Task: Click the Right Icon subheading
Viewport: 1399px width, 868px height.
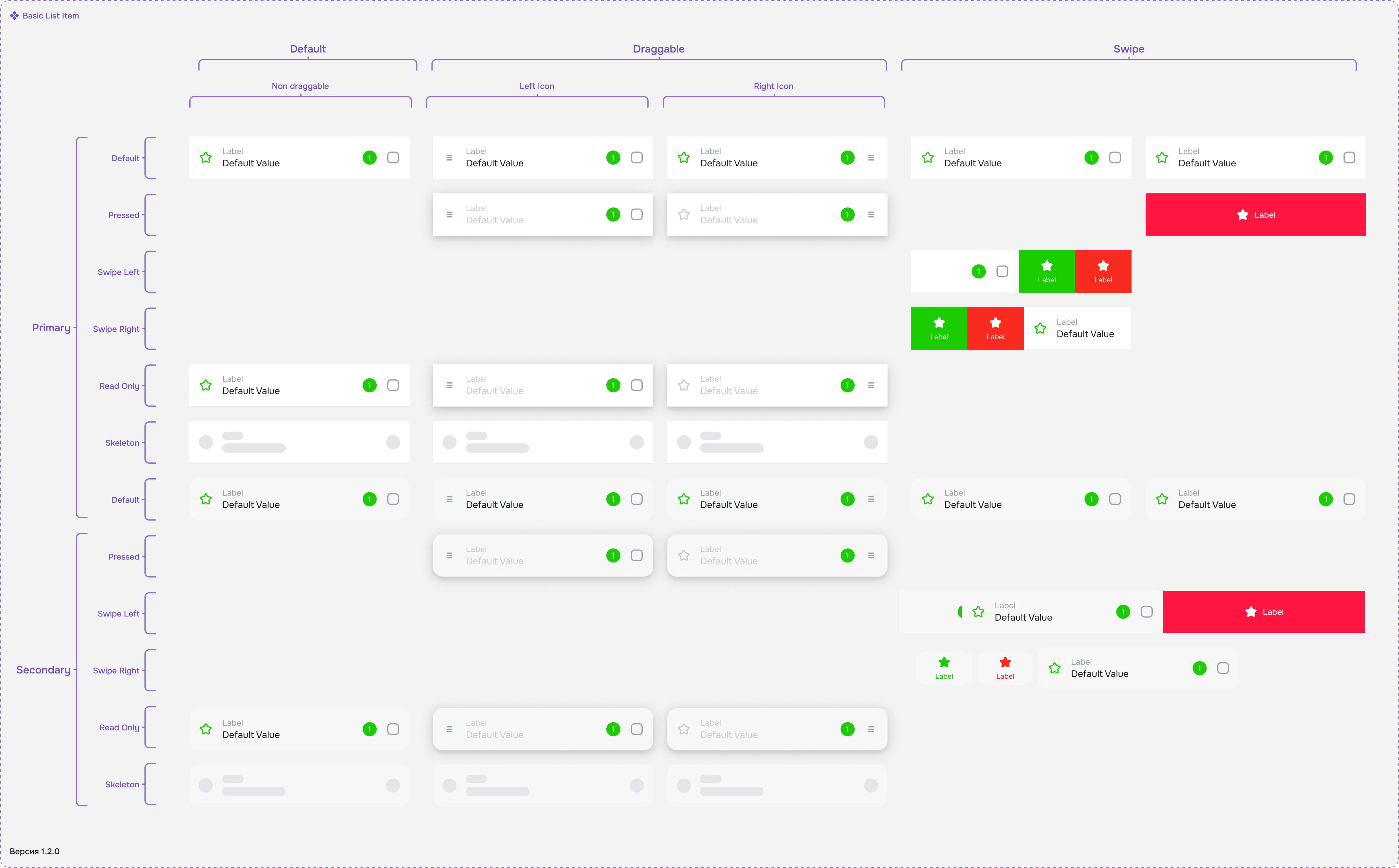Action: [773, 86]
